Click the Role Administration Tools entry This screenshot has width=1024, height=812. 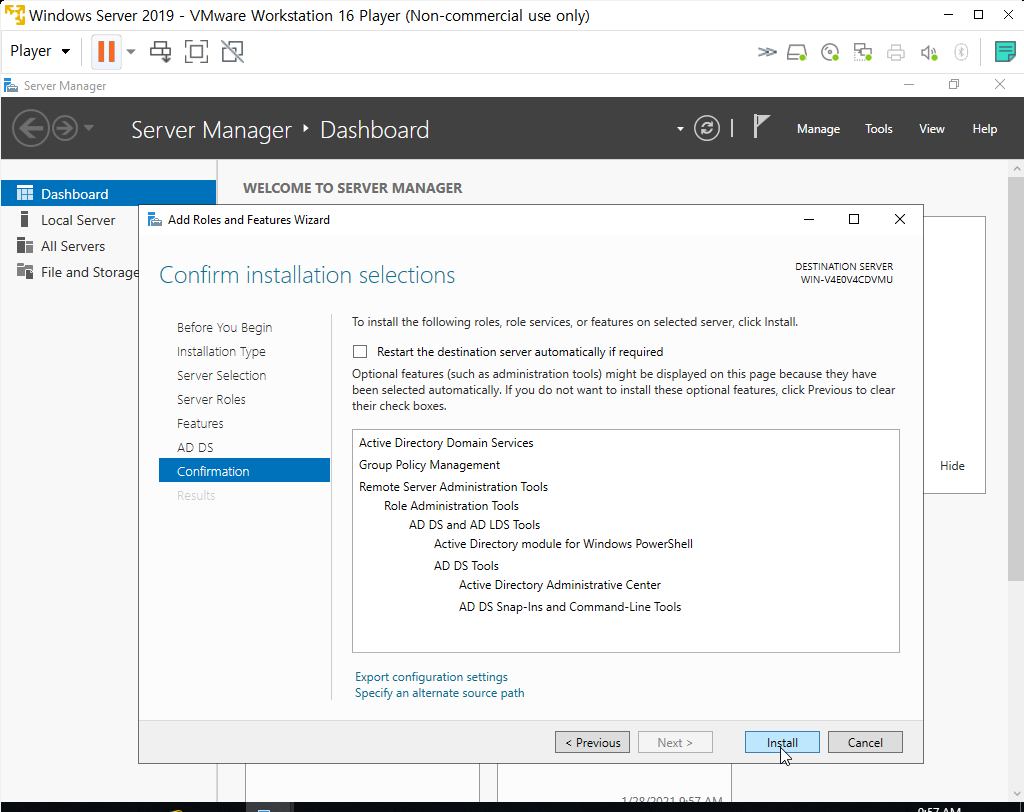pyautogui.click(x=451, y=506)
